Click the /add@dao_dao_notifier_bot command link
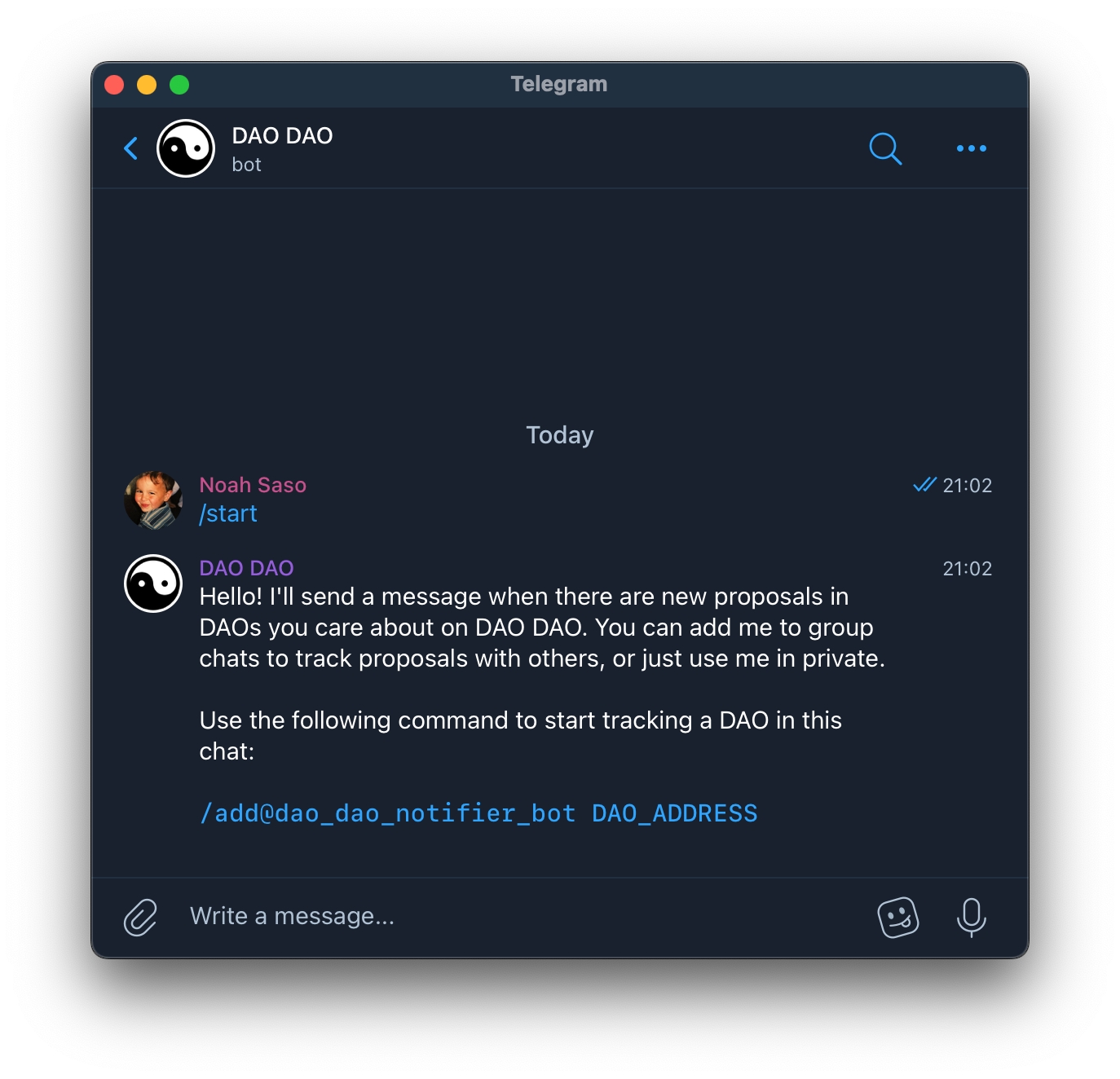This screenshot has height=1079, width=1120. coord(388,813)
